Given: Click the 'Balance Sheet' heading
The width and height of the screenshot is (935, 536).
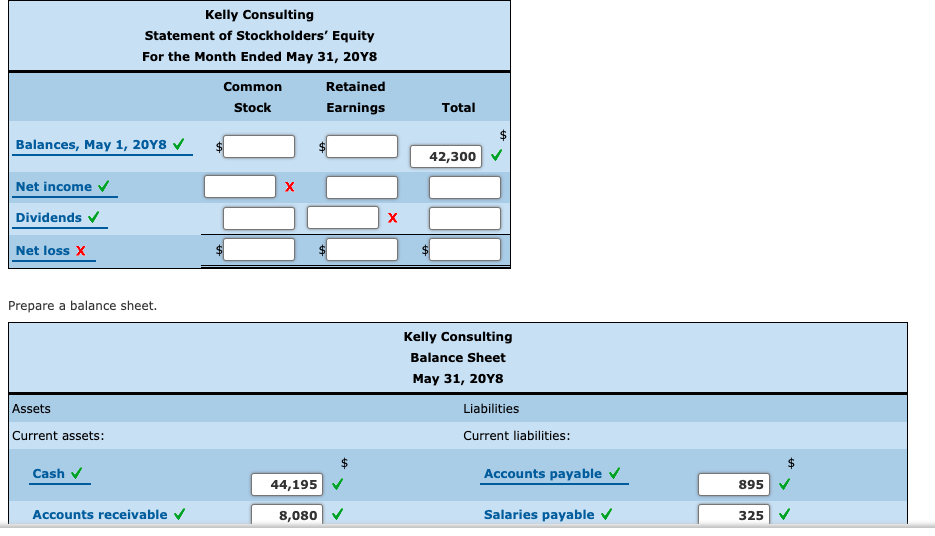Looking at the screenshot, I should (458, 358).
